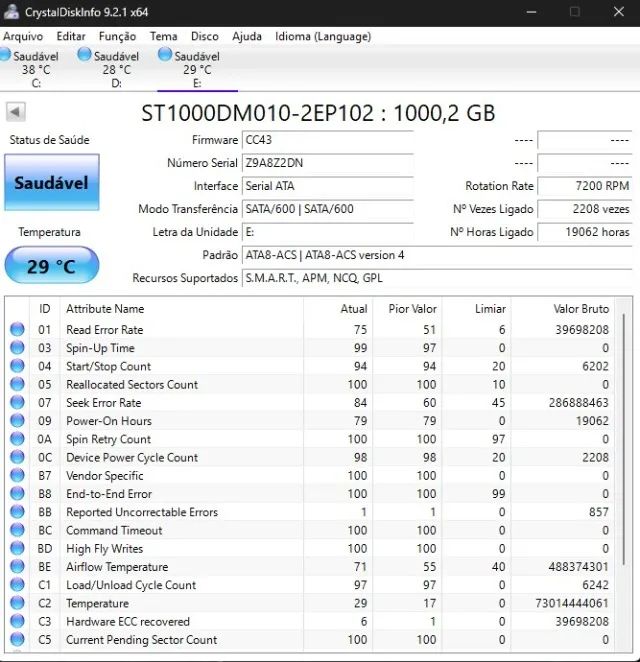Click the Valor Bruto column header
Viewport: 640px width, 662px height.
(x=563, y=309)
